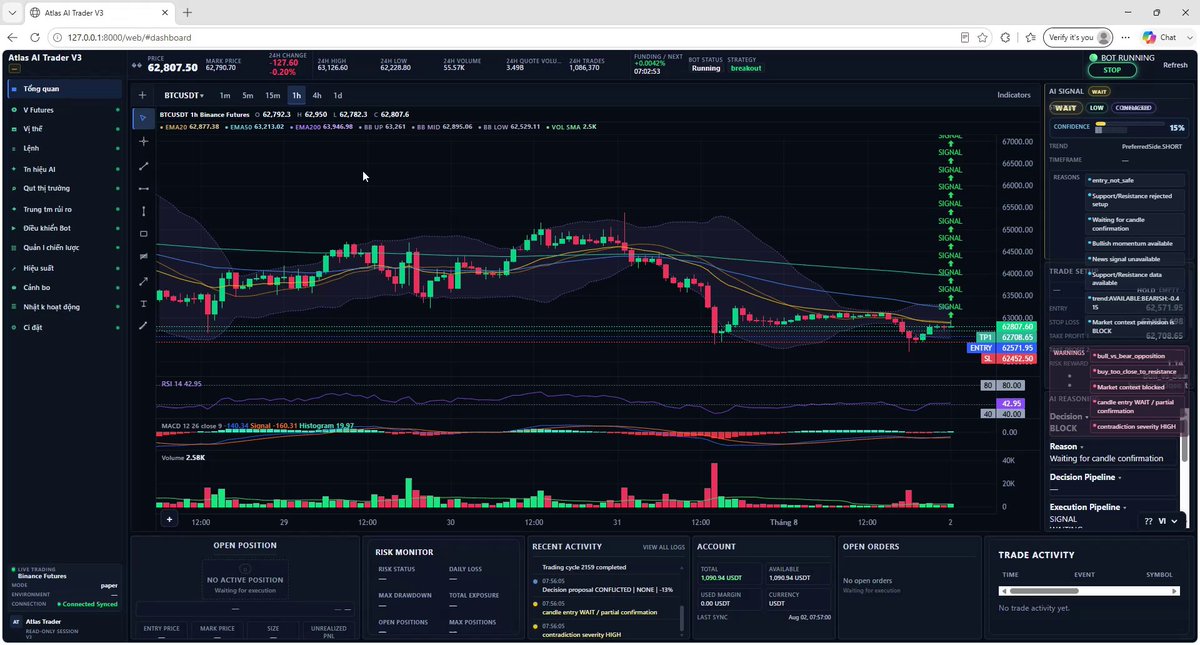Reload the dashboard page in browser
The height and width of the screenshot is (645, 1200).
[34, 37]
